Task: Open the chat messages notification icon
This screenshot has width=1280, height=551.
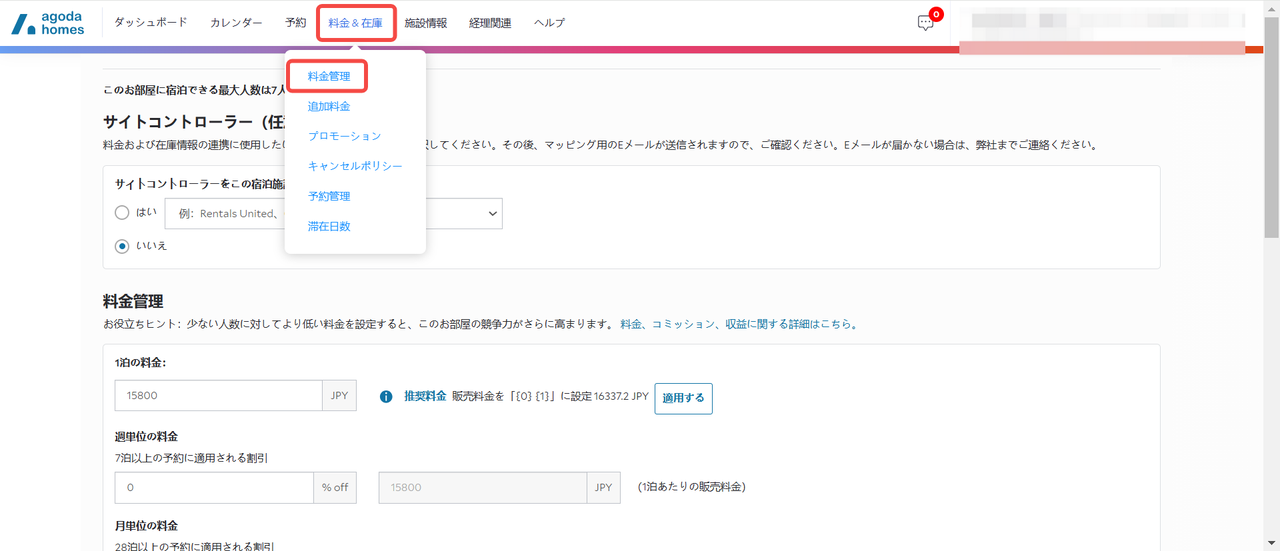Action: [926, 23]
